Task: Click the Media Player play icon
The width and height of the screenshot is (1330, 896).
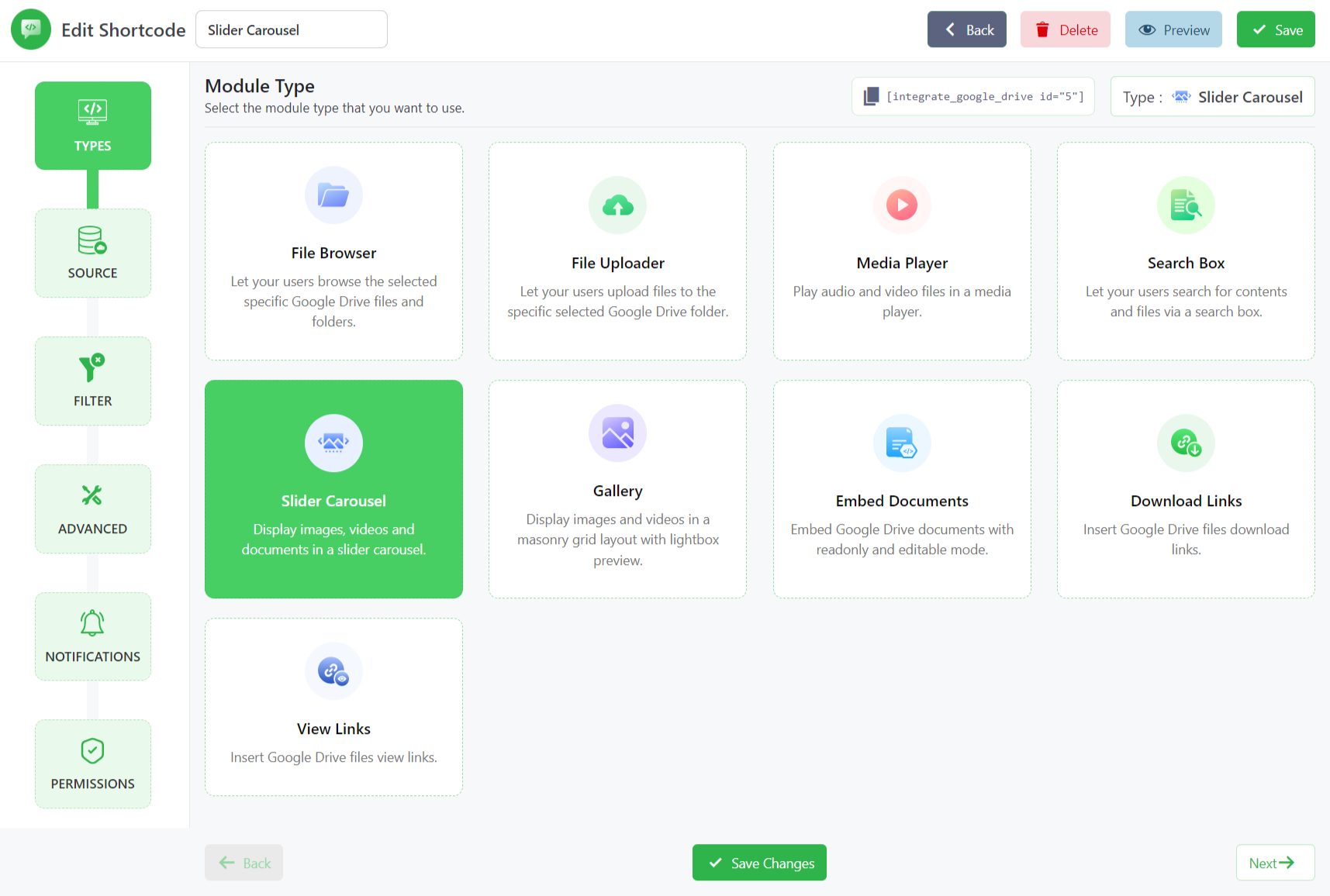Action: pos(902,205)
